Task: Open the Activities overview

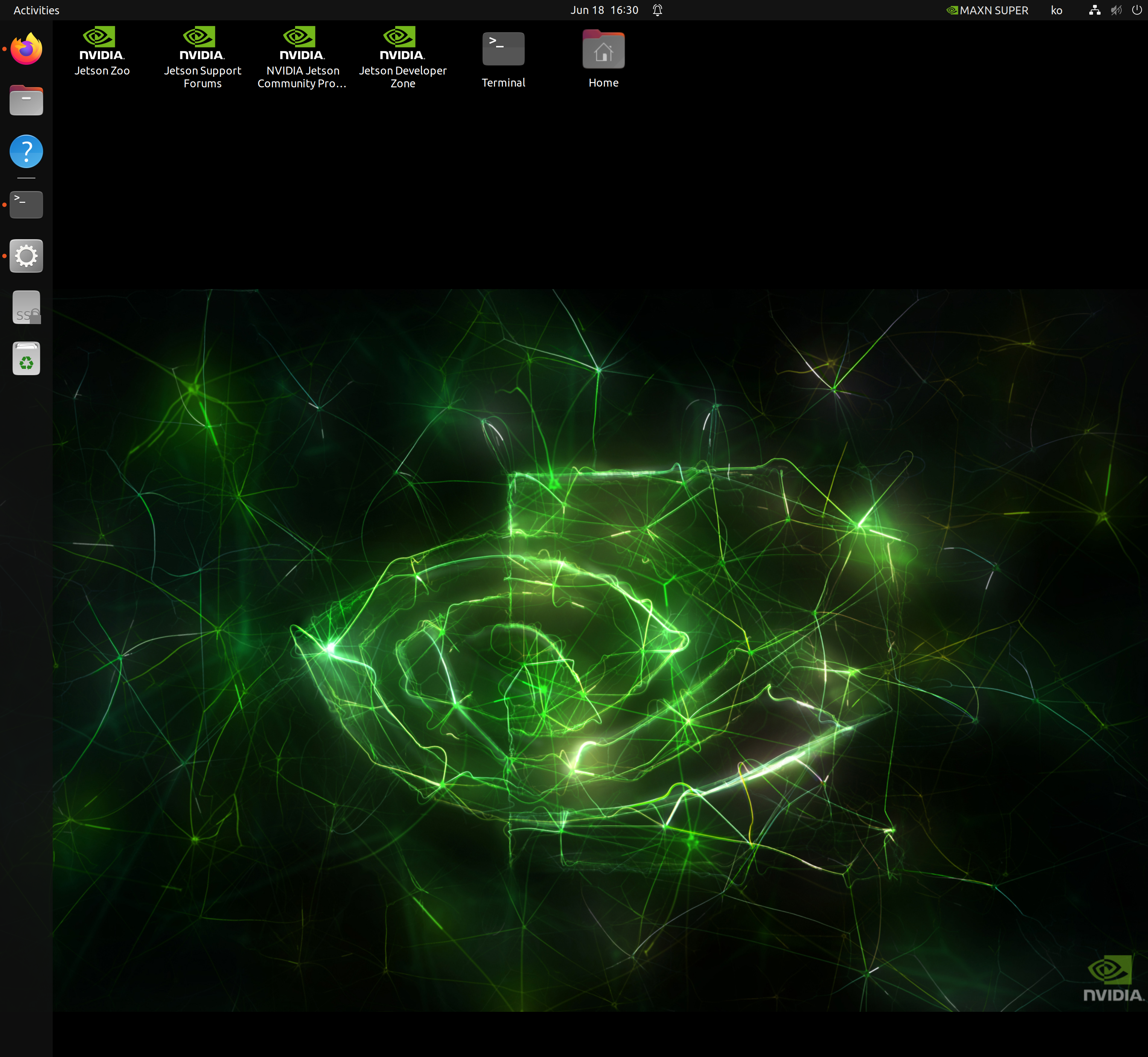Action: tap(37, 10)
